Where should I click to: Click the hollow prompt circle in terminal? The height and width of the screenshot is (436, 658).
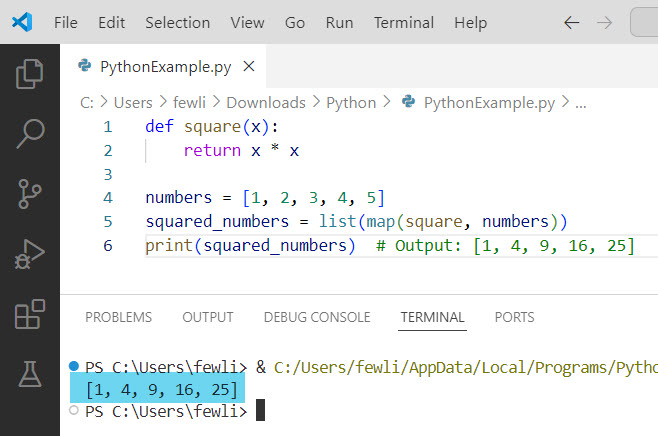pyautogui.click(x=74, y=410)
